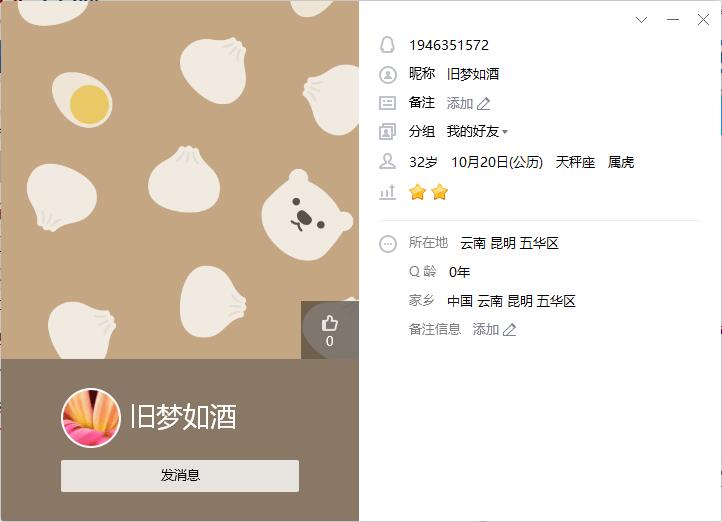722x522 pixels.
Task: Click the 发消息 send message button
Action: click(x=180, y=476)
